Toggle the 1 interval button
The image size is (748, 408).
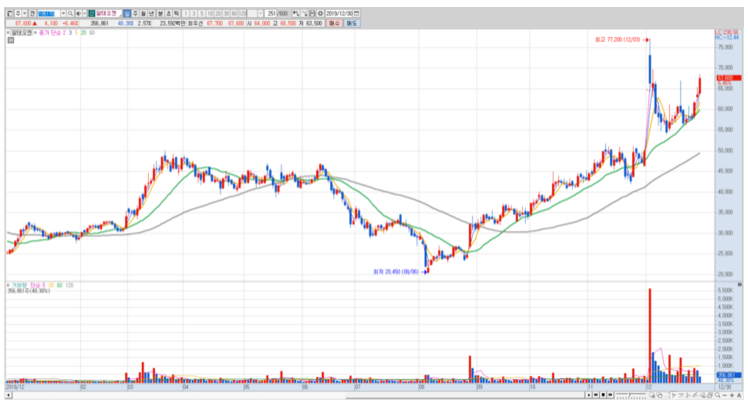tap(184, 13)
